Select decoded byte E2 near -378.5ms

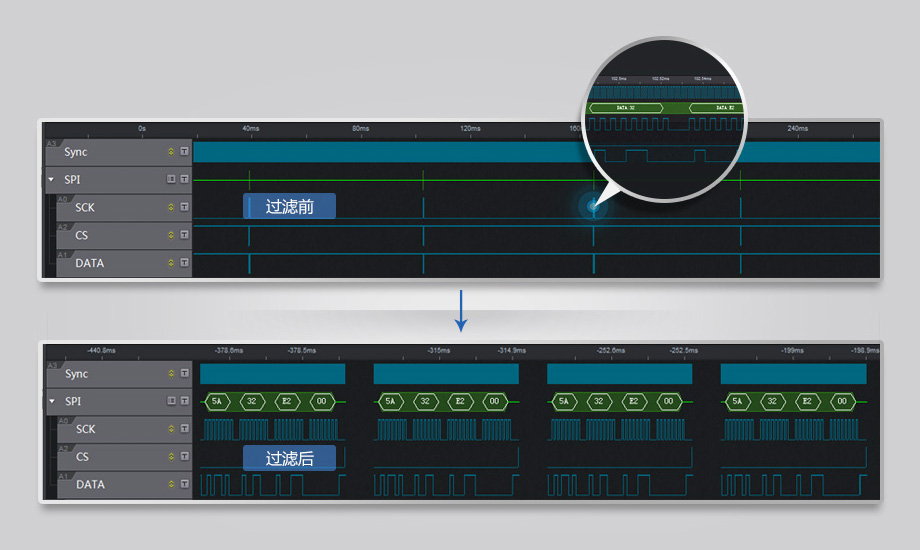[287, 401]
